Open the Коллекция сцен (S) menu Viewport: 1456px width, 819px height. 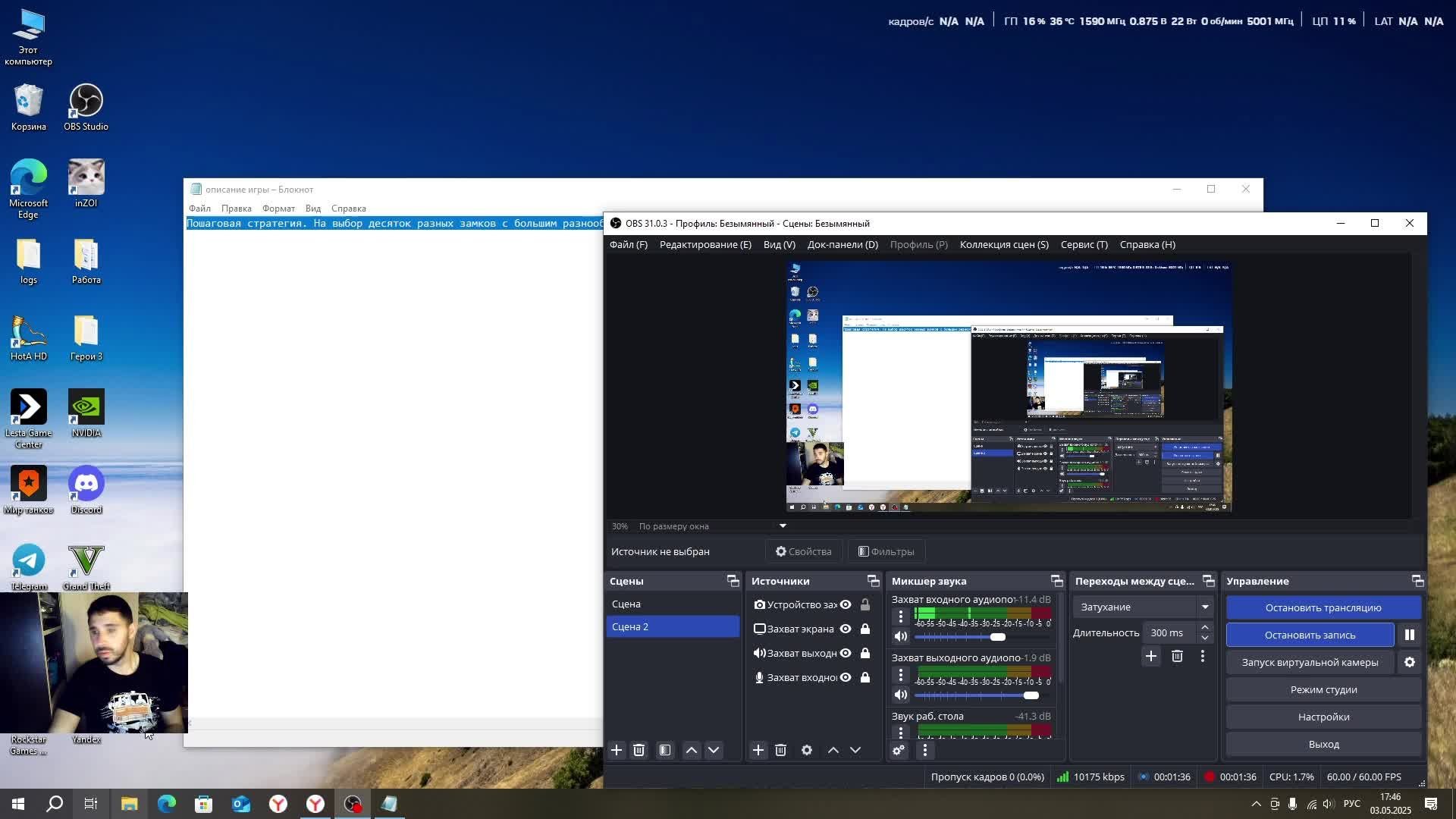(1003, 244)
